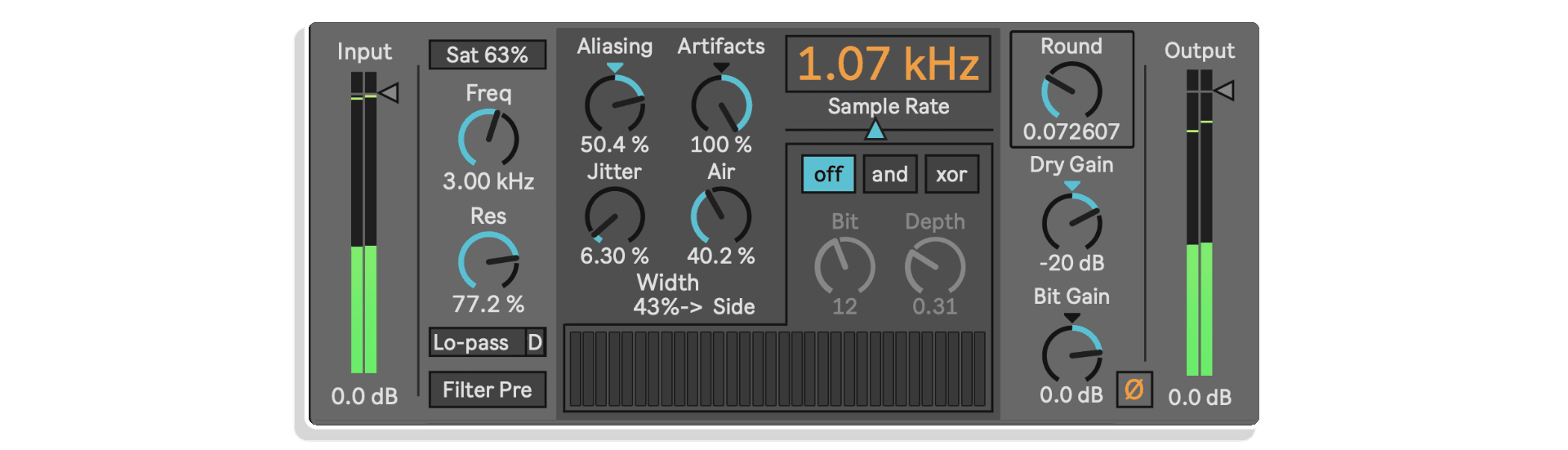The height and width of the screenshot is (450, 1568).
Task: Click the Freq filter knob
Action: click(488, 138)
